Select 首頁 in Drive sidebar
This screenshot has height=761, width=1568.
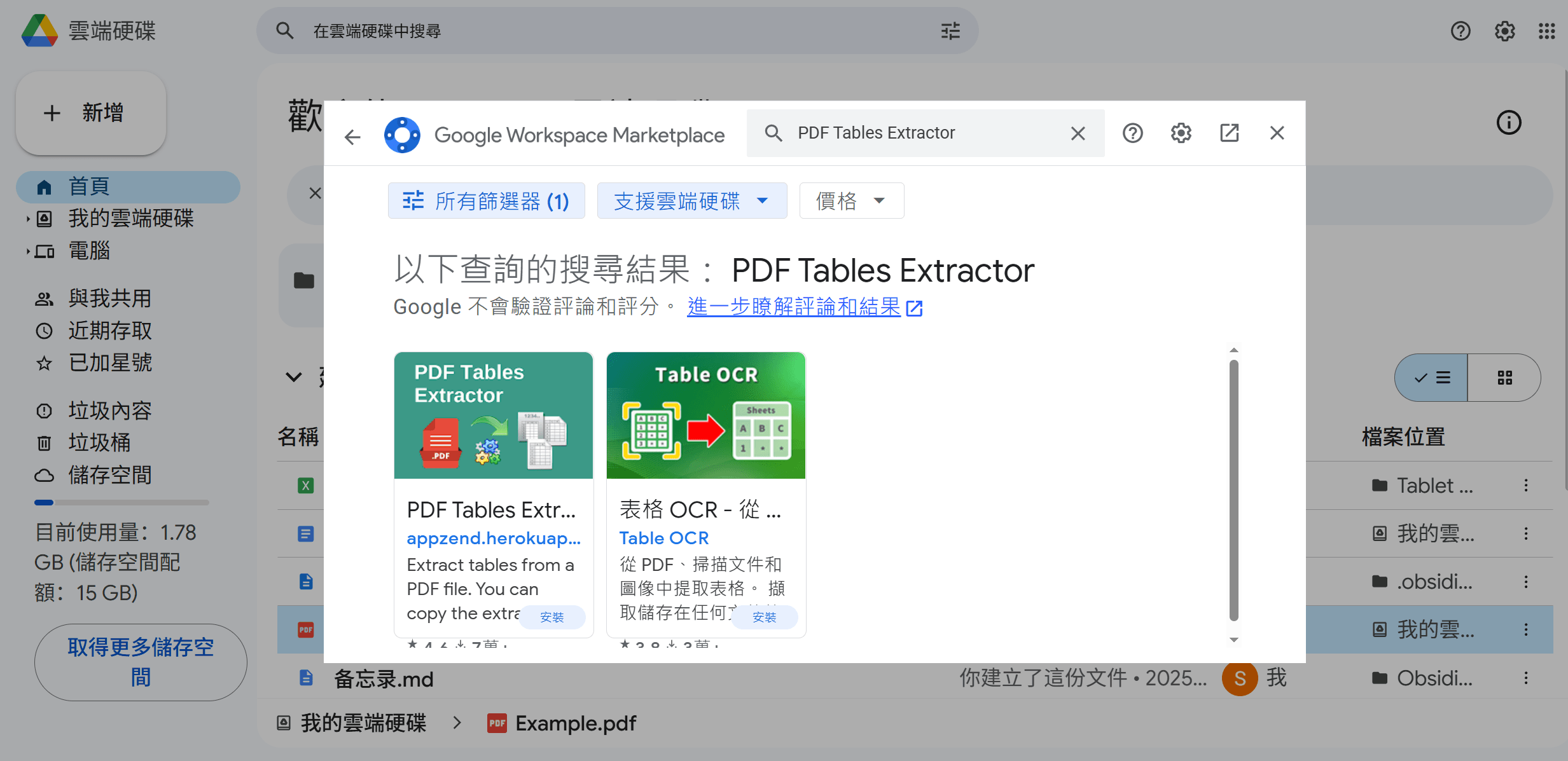click(x=128, y=187)
